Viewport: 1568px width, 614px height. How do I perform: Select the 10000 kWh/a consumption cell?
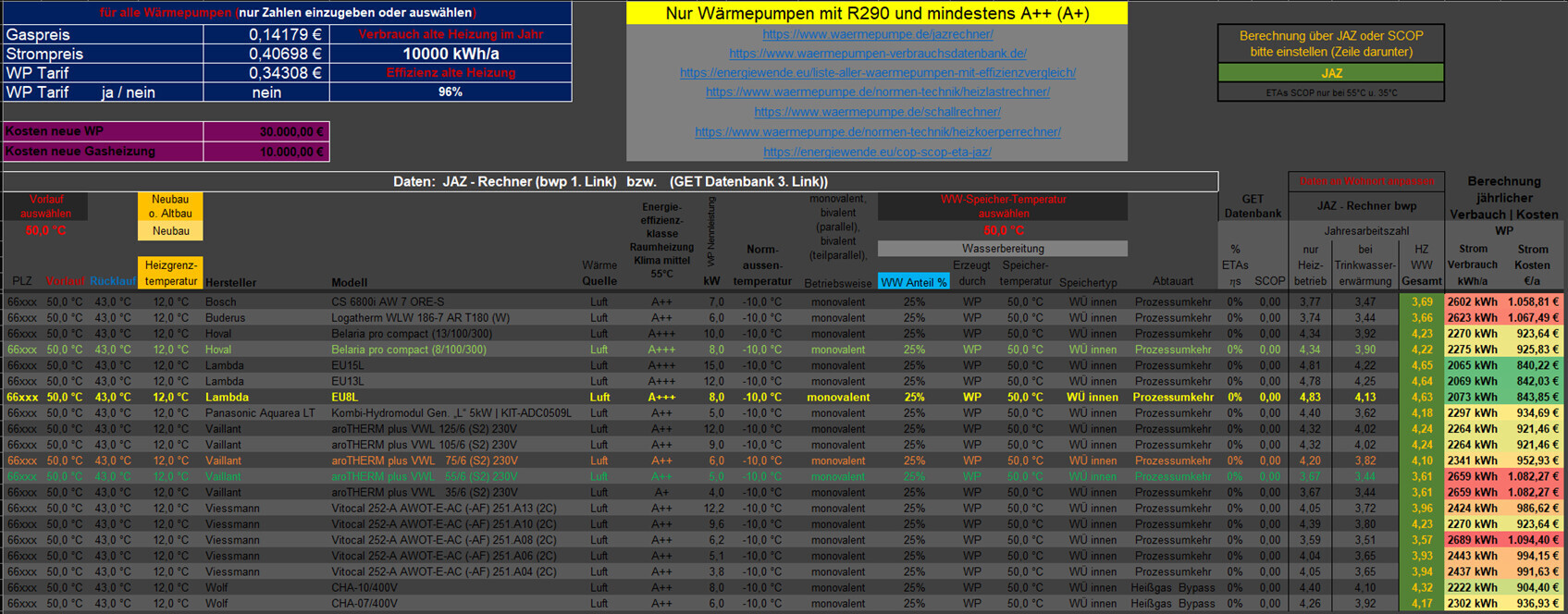point(450,54)
